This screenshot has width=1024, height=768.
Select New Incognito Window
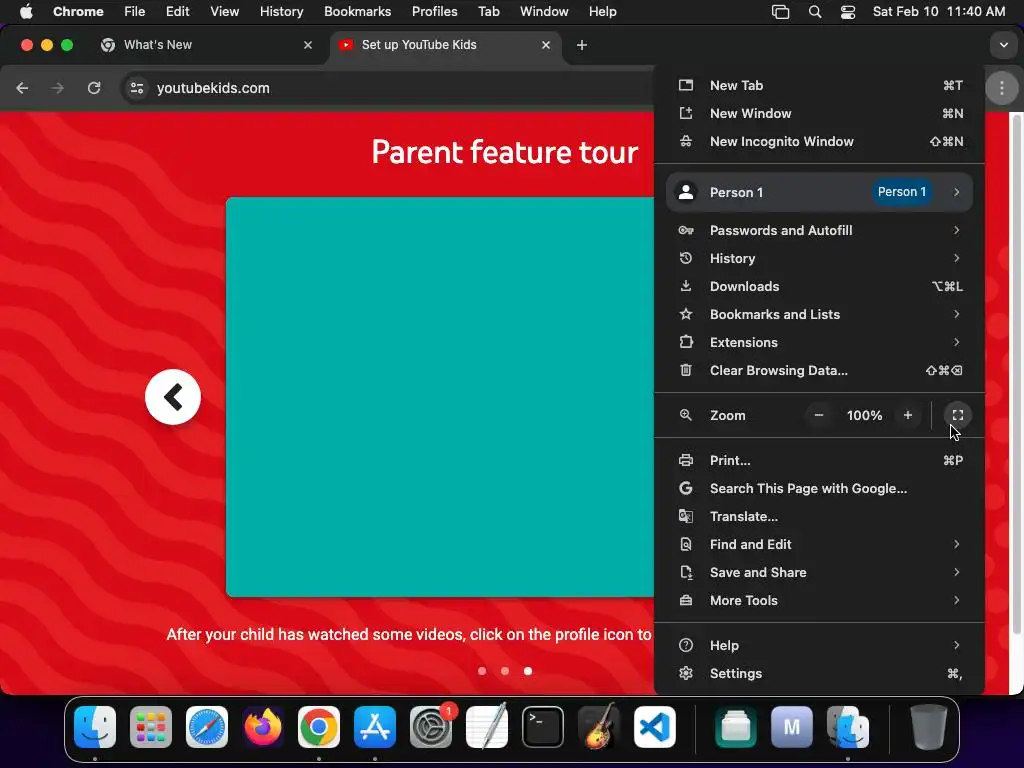[x=819, y=142]
